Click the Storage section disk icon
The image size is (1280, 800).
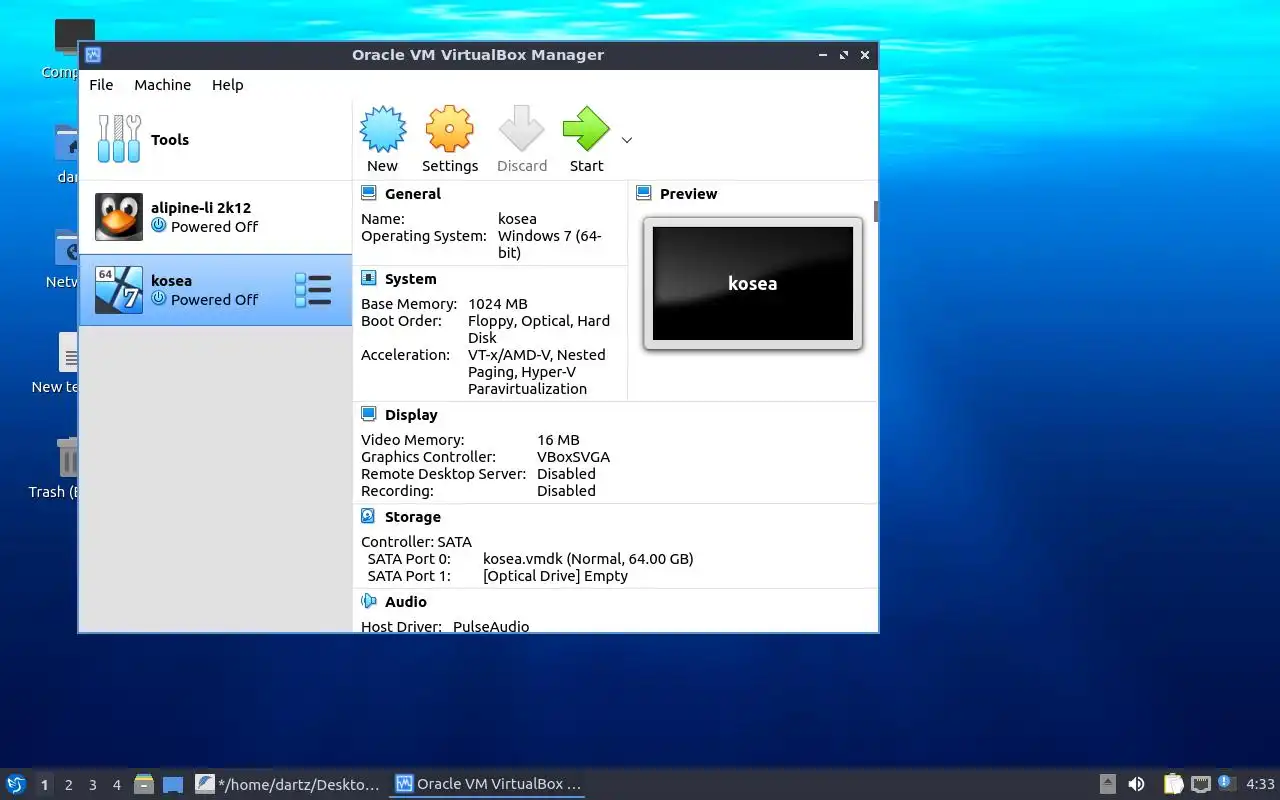click(369, 517)
